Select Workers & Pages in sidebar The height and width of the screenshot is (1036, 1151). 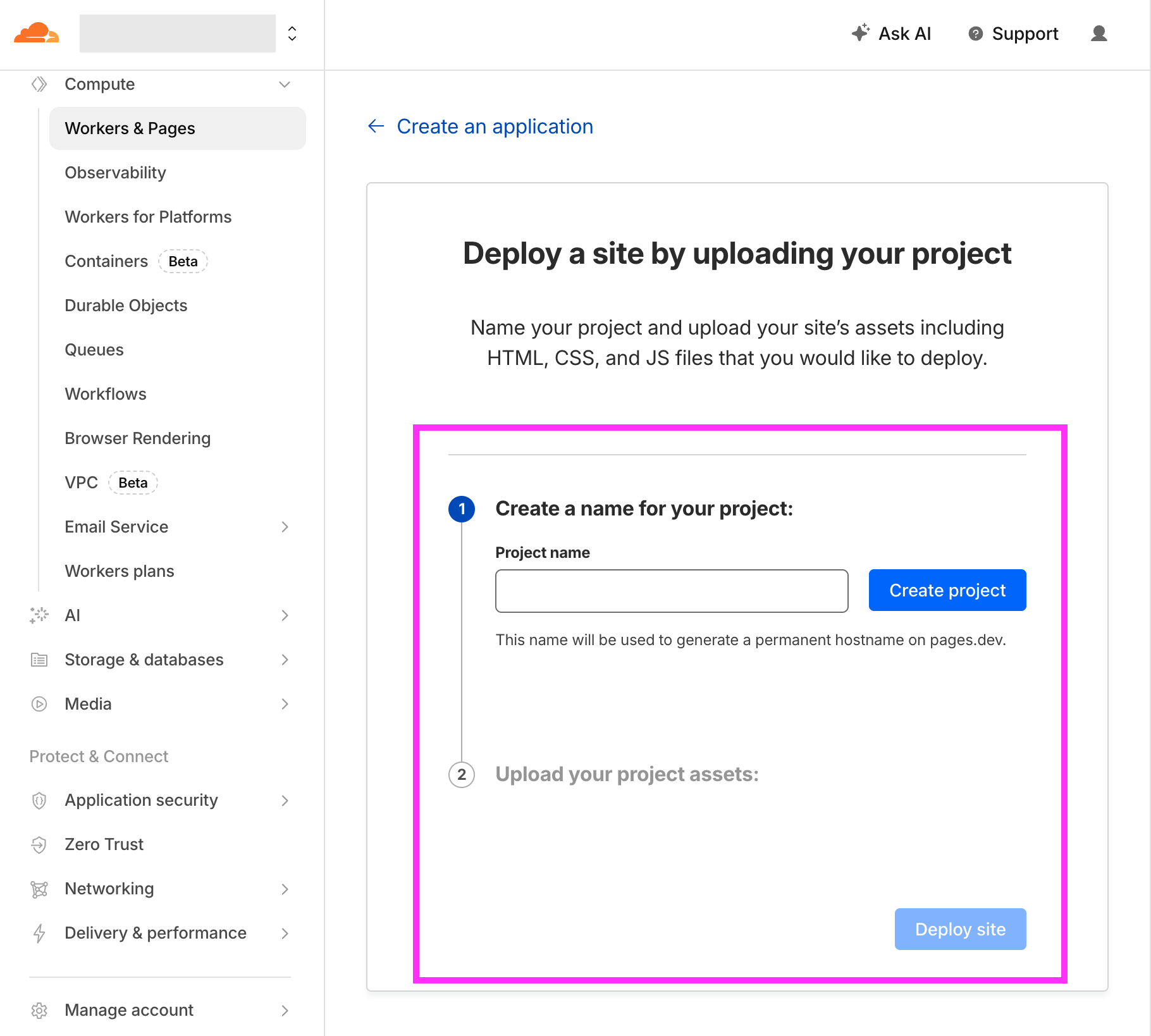[x=130, y=128]
